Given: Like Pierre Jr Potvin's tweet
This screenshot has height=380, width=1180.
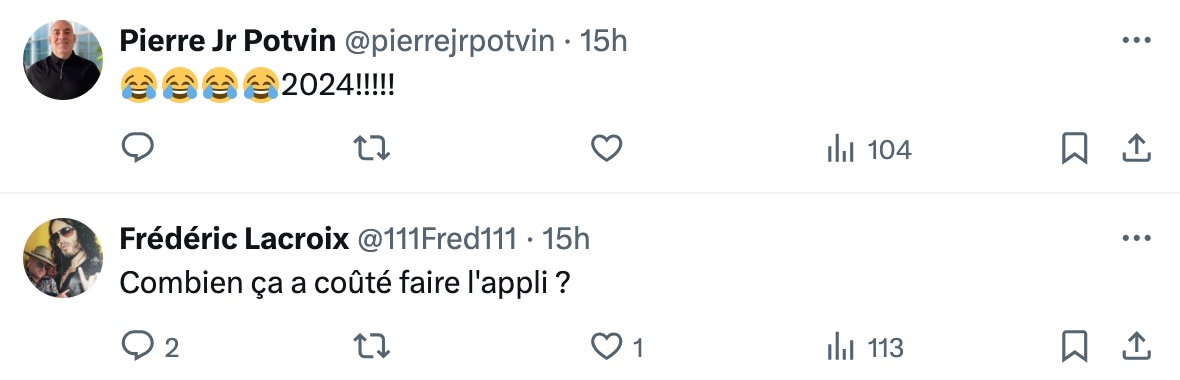Looking at the screenshot, I should 606,148.
